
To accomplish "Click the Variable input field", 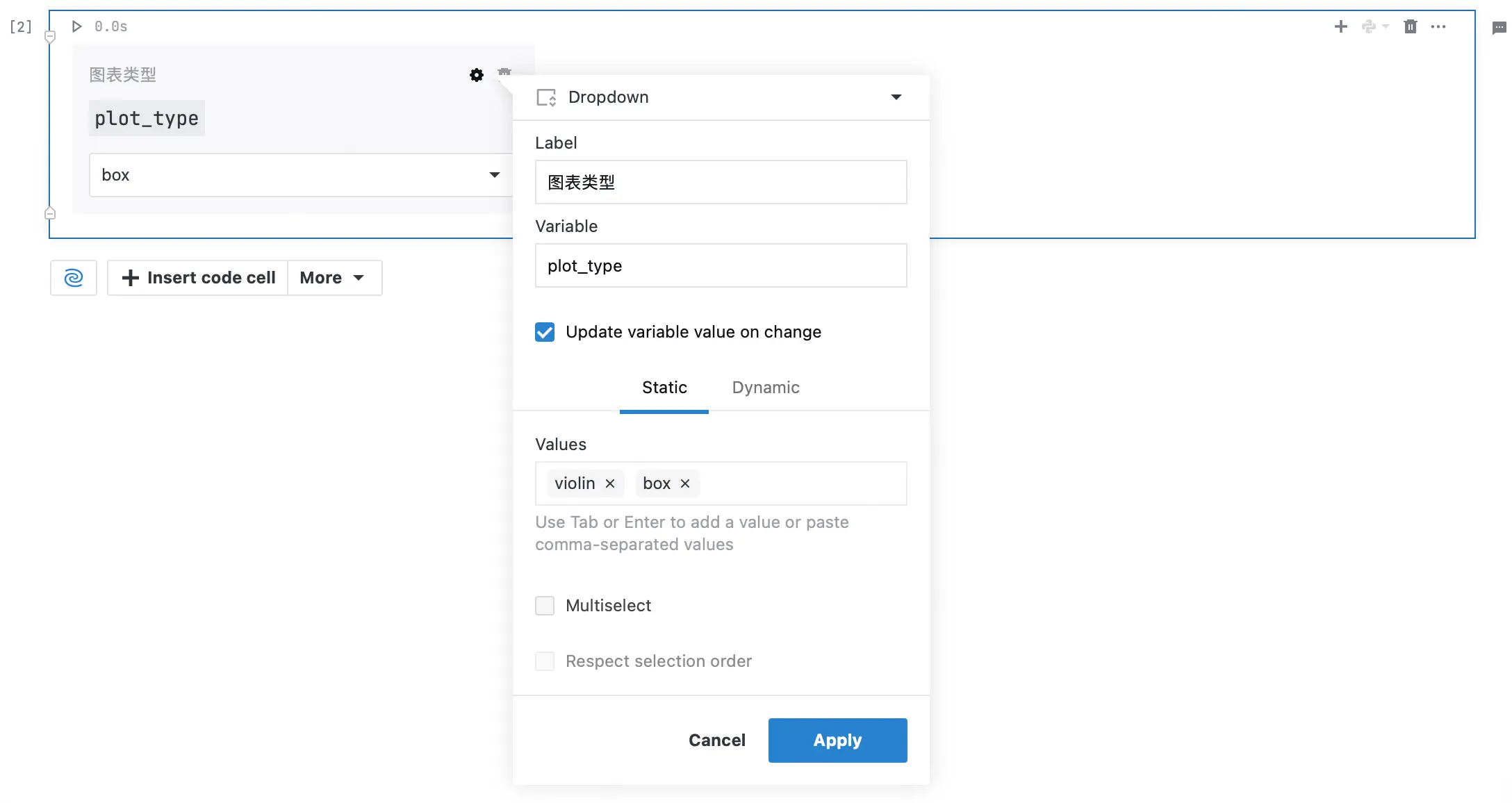I will (x=720, y=266).
